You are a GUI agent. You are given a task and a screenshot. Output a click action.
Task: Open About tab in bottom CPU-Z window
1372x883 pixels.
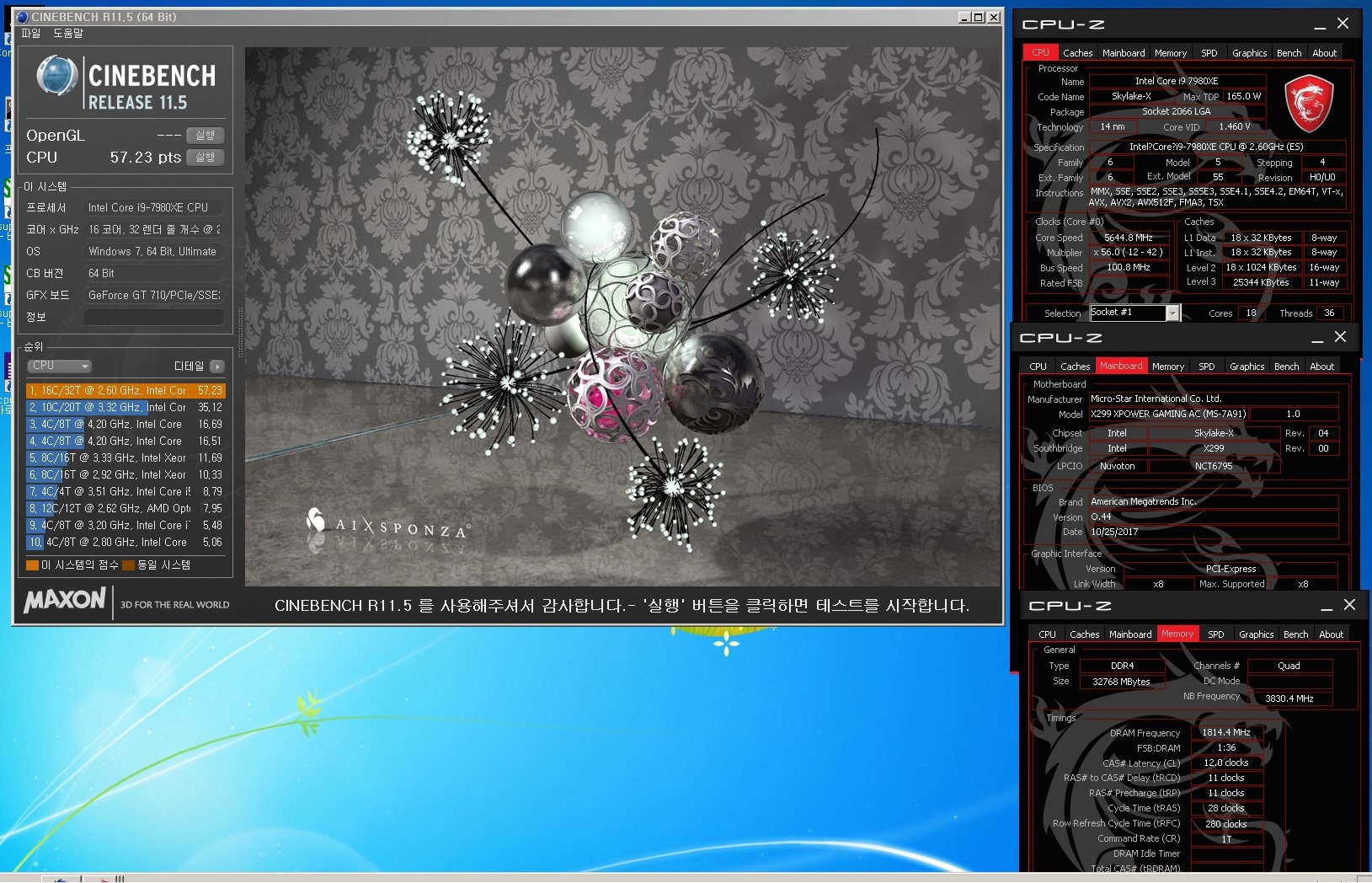click(1331, 634)
